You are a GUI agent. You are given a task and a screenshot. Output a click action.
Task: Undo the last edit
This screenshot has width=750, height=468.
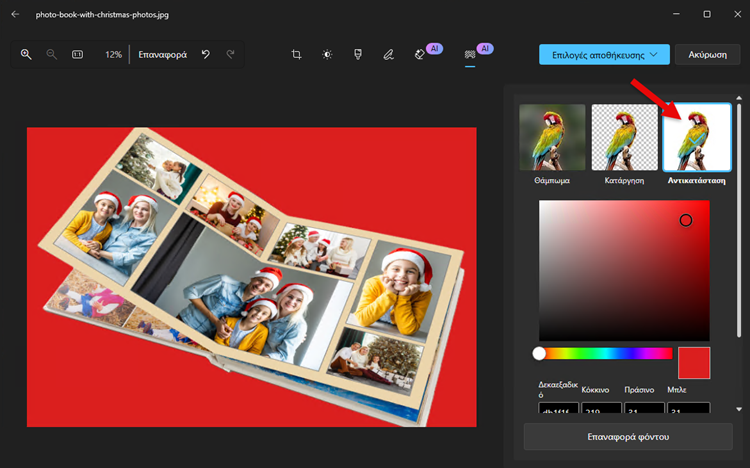[x=206, y=54]
